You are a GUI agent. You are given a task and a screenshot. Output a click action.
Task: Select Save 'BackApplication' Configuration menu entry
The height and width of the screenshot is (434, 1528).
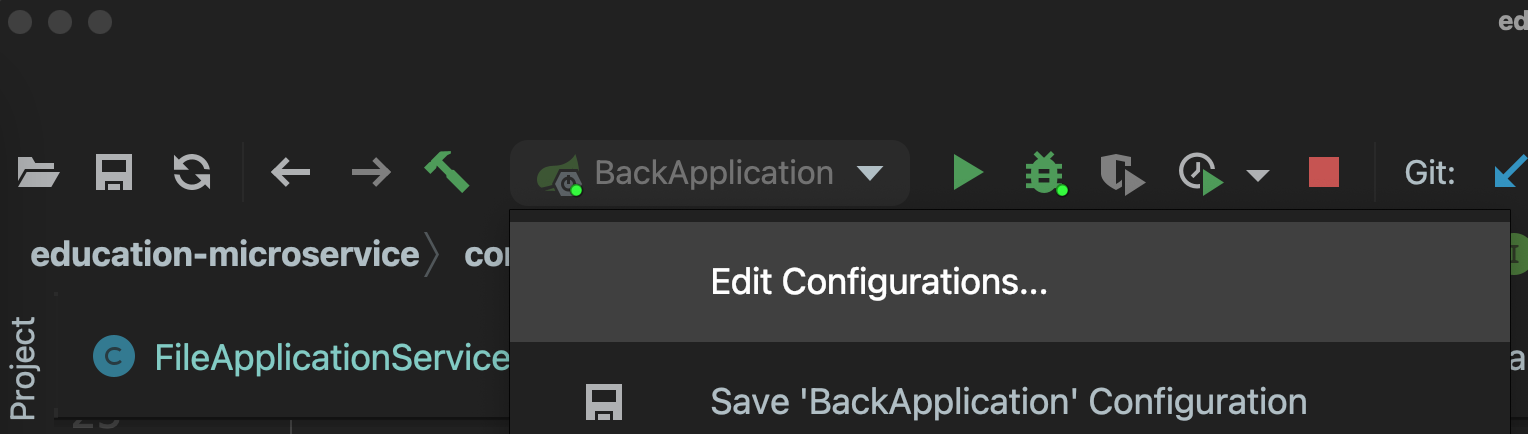(x=1008, y=402)
